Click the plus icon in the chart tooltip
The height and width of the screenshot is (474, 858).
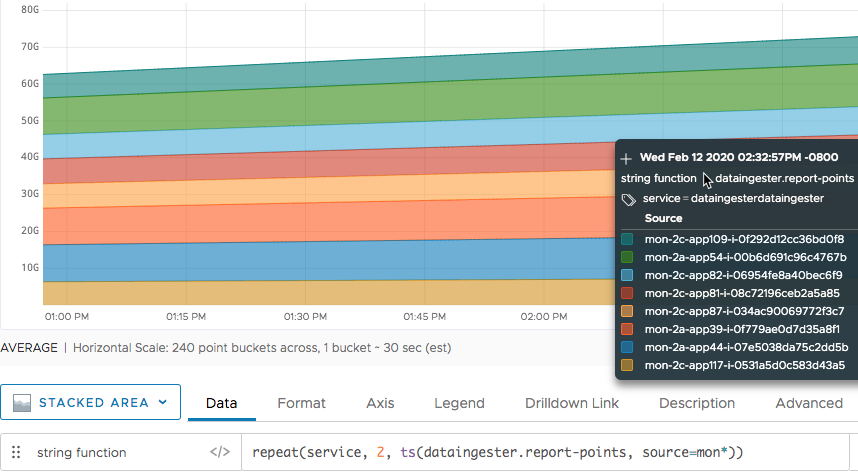point(626,158)
